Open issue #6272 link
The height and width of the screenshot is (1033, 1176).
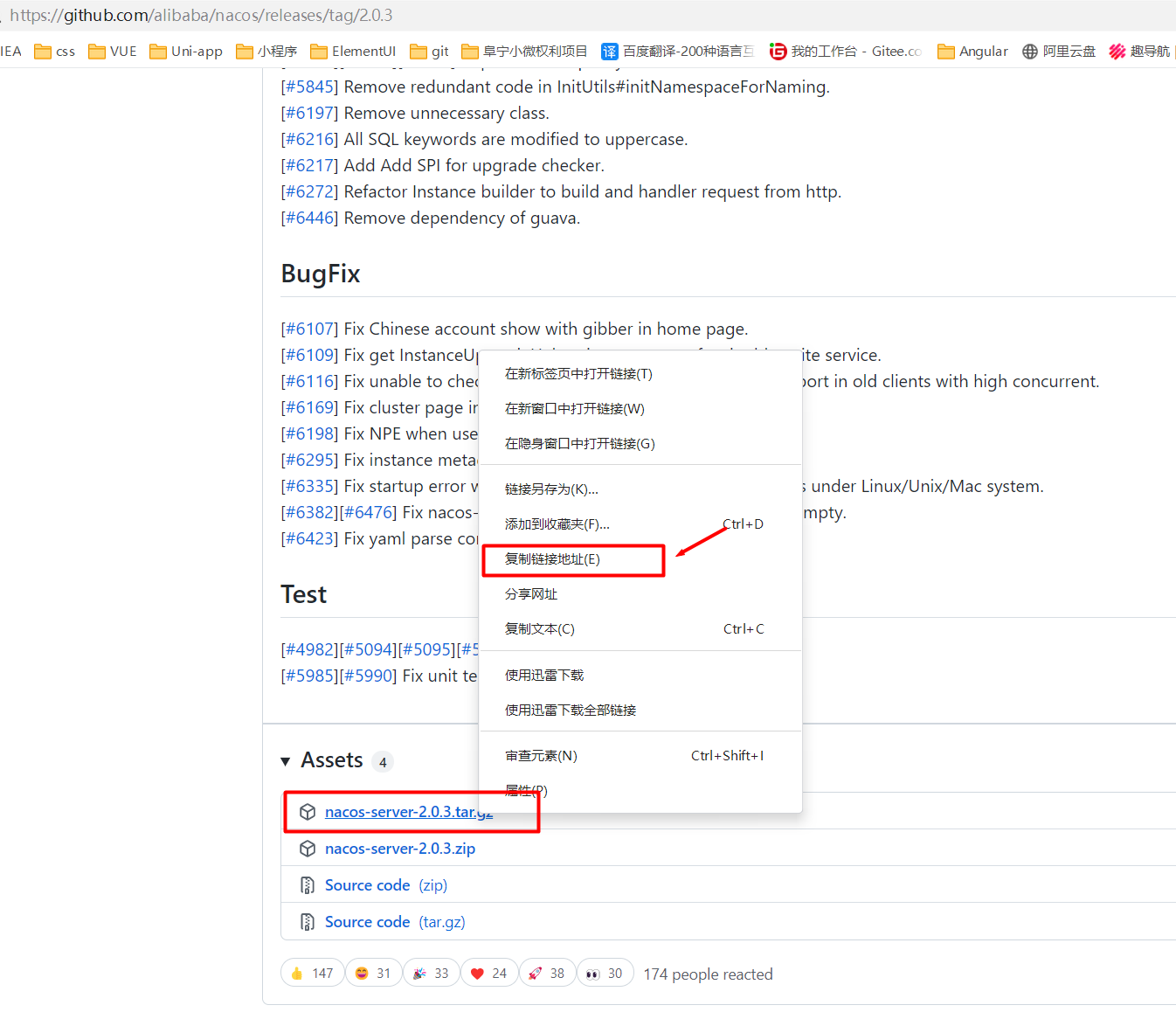pyautogui.click(x=309, y=191)
